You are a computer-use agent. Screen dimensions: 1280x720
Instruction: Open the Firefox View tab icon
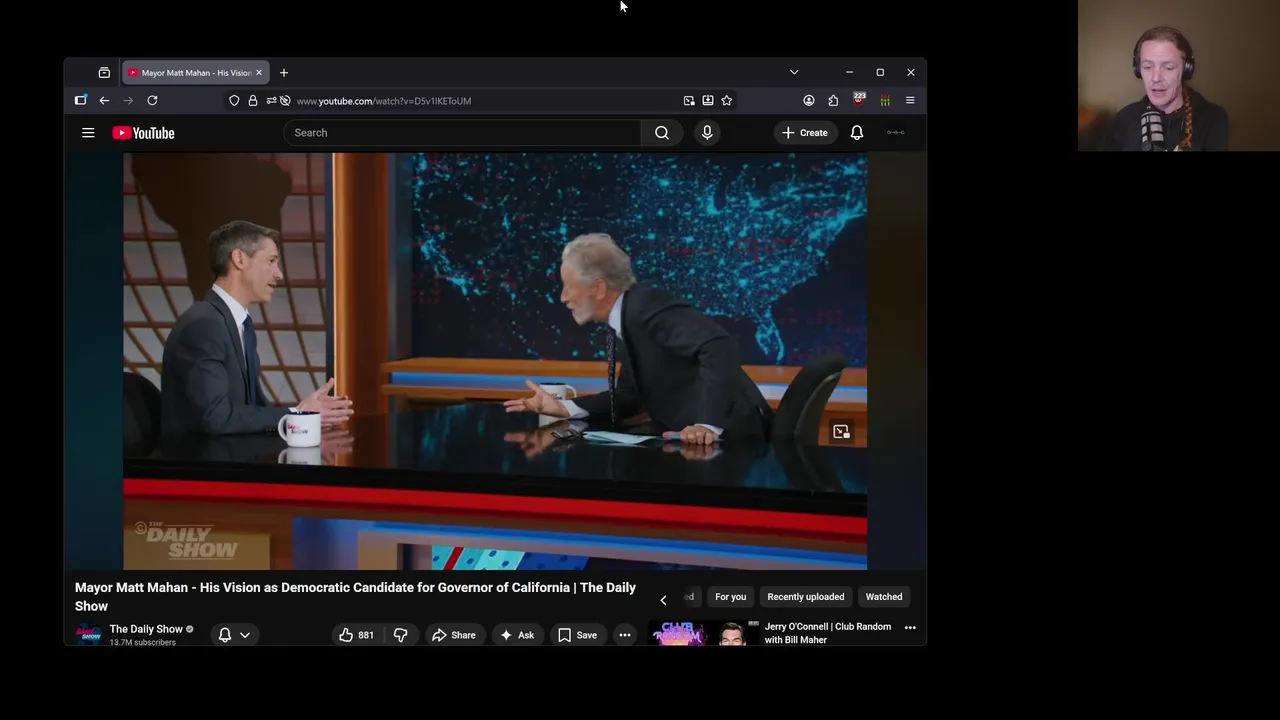point(104,73)
